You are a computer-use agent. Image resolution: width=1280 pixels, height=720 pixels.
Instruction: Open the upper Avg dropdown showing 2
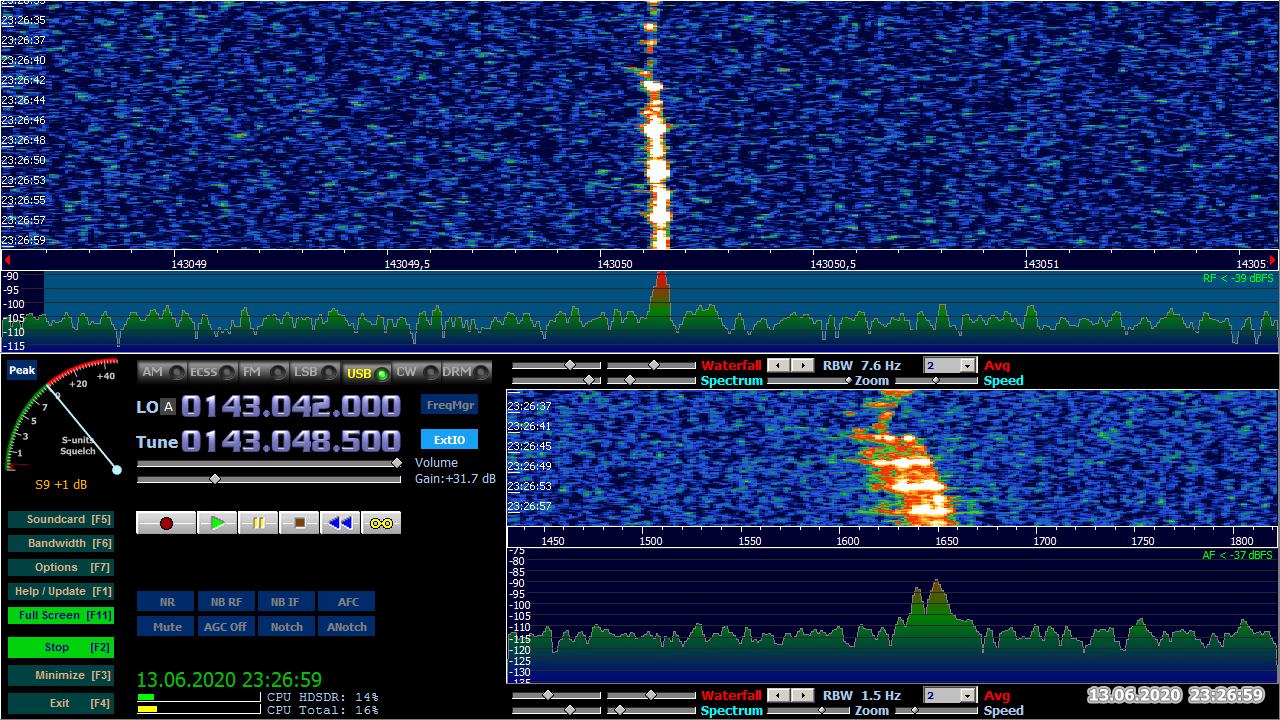[967, 366]
